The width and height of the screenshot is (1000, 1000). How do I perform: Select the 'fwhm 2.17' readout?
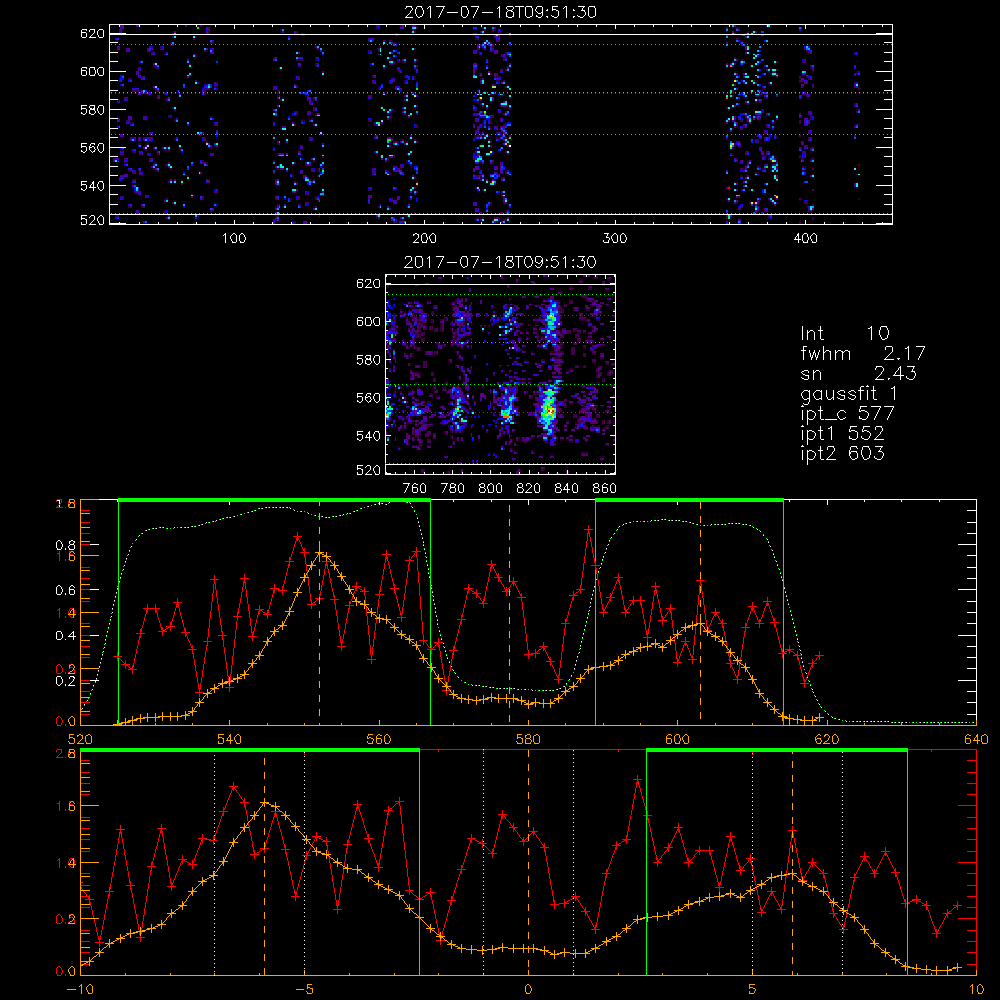pyautogui.click(x=862, y=353)
